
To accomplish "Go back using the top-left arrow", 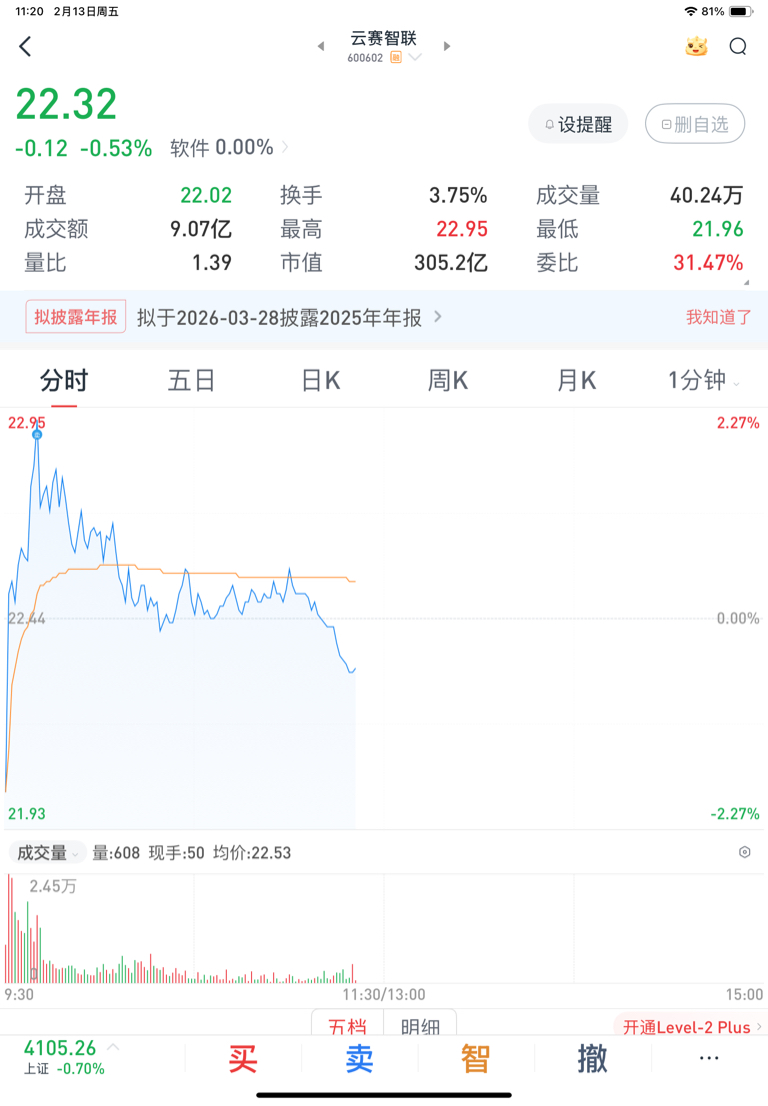I will (x=25, y=47).
